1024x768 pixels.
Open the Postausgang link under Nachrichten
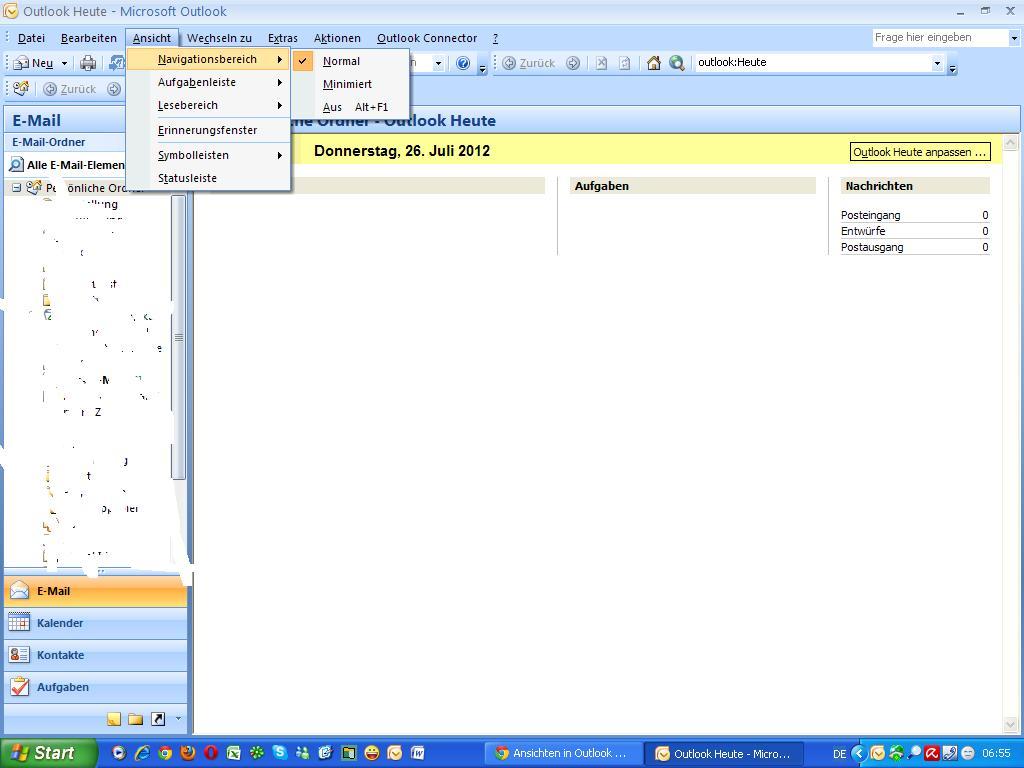872,247
